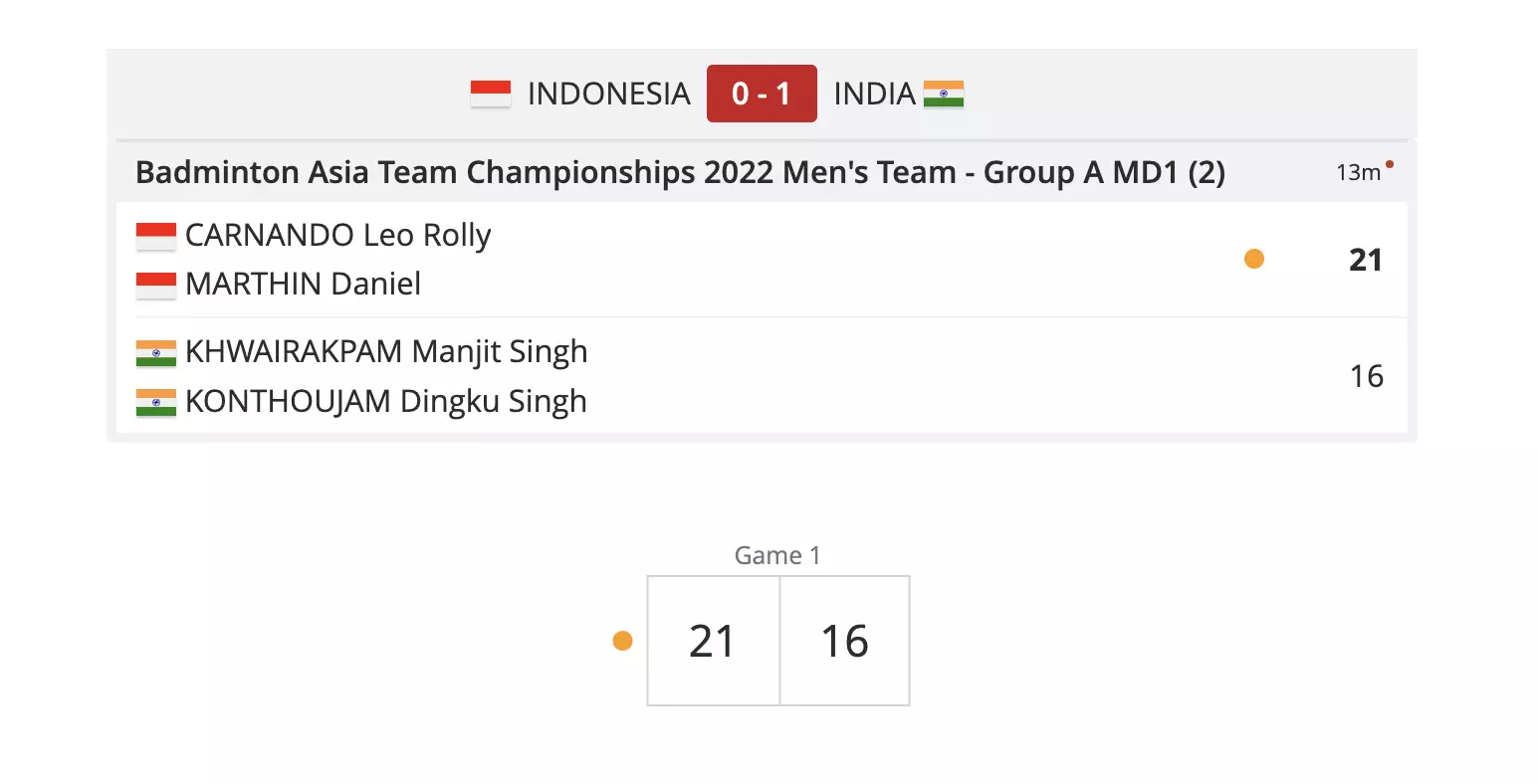Click the 13m match duration label
The width and height of the screenshot is (1537, 784).
pyautogui.click(x=1358, y=173)
